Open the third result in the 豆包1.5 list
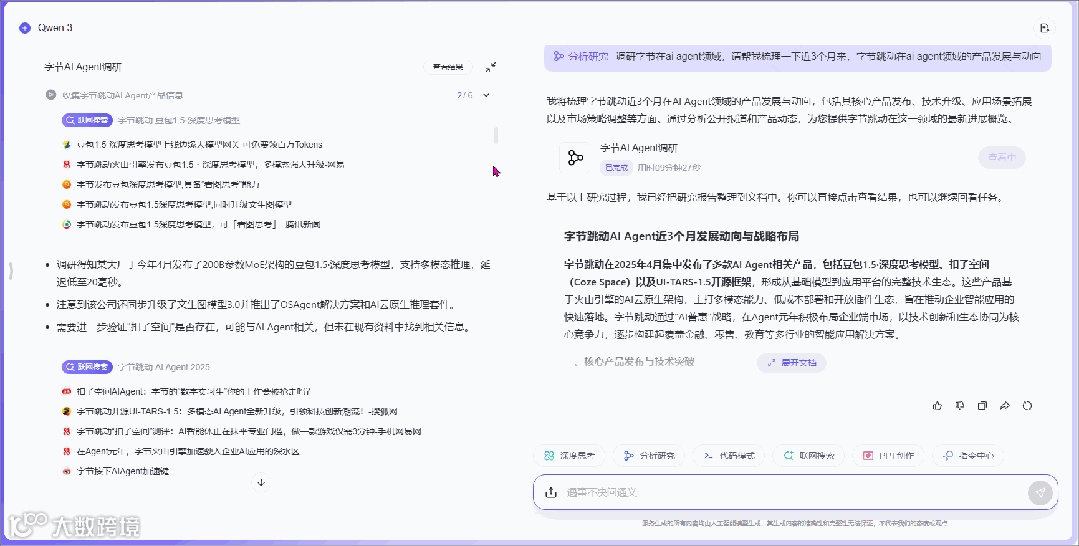The width and height of the screenshot is (1079, 546). [168, 185]
